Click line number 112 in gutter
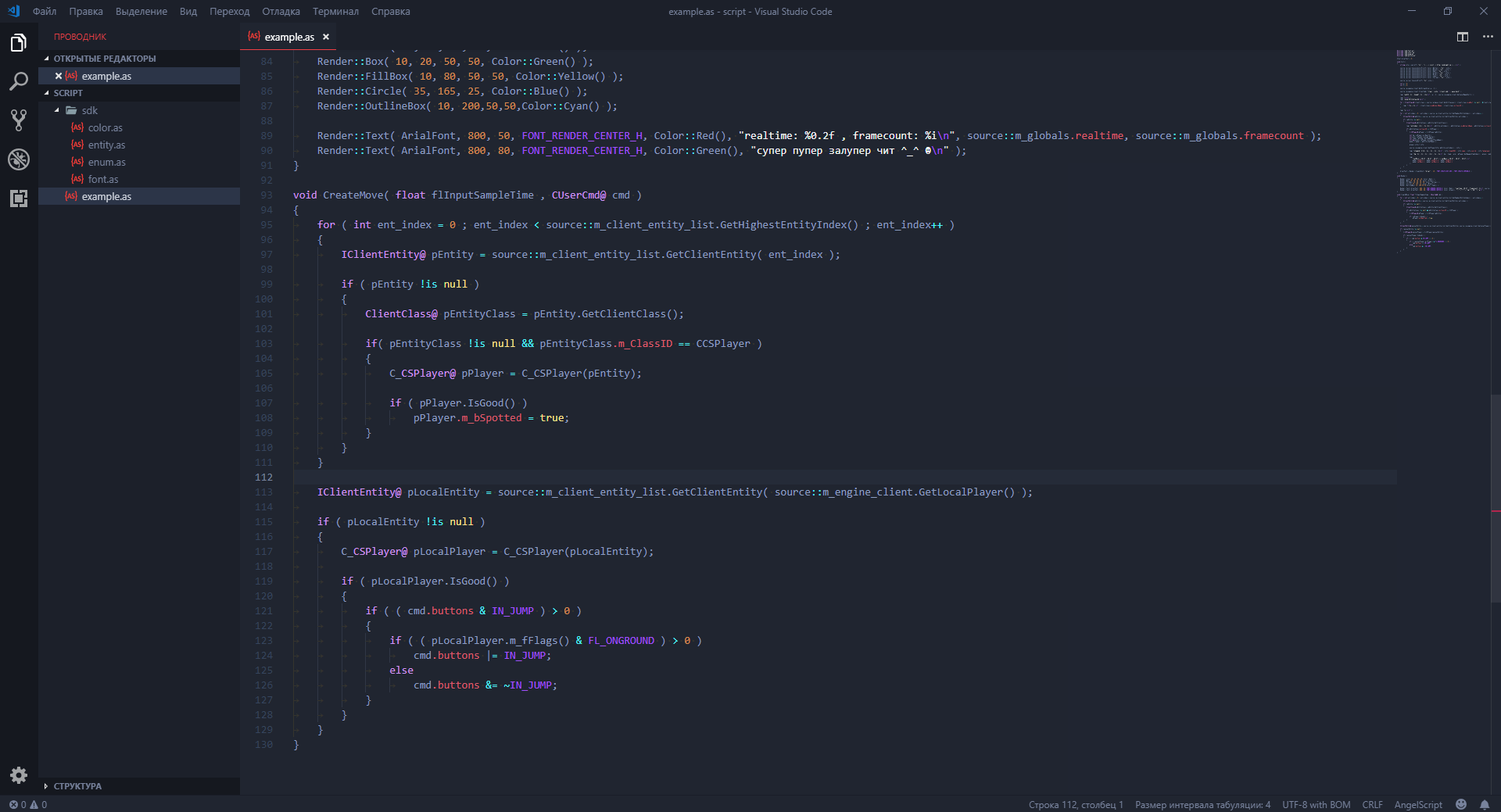Viewport: 1501px width, 812px height. click(263, 477)
